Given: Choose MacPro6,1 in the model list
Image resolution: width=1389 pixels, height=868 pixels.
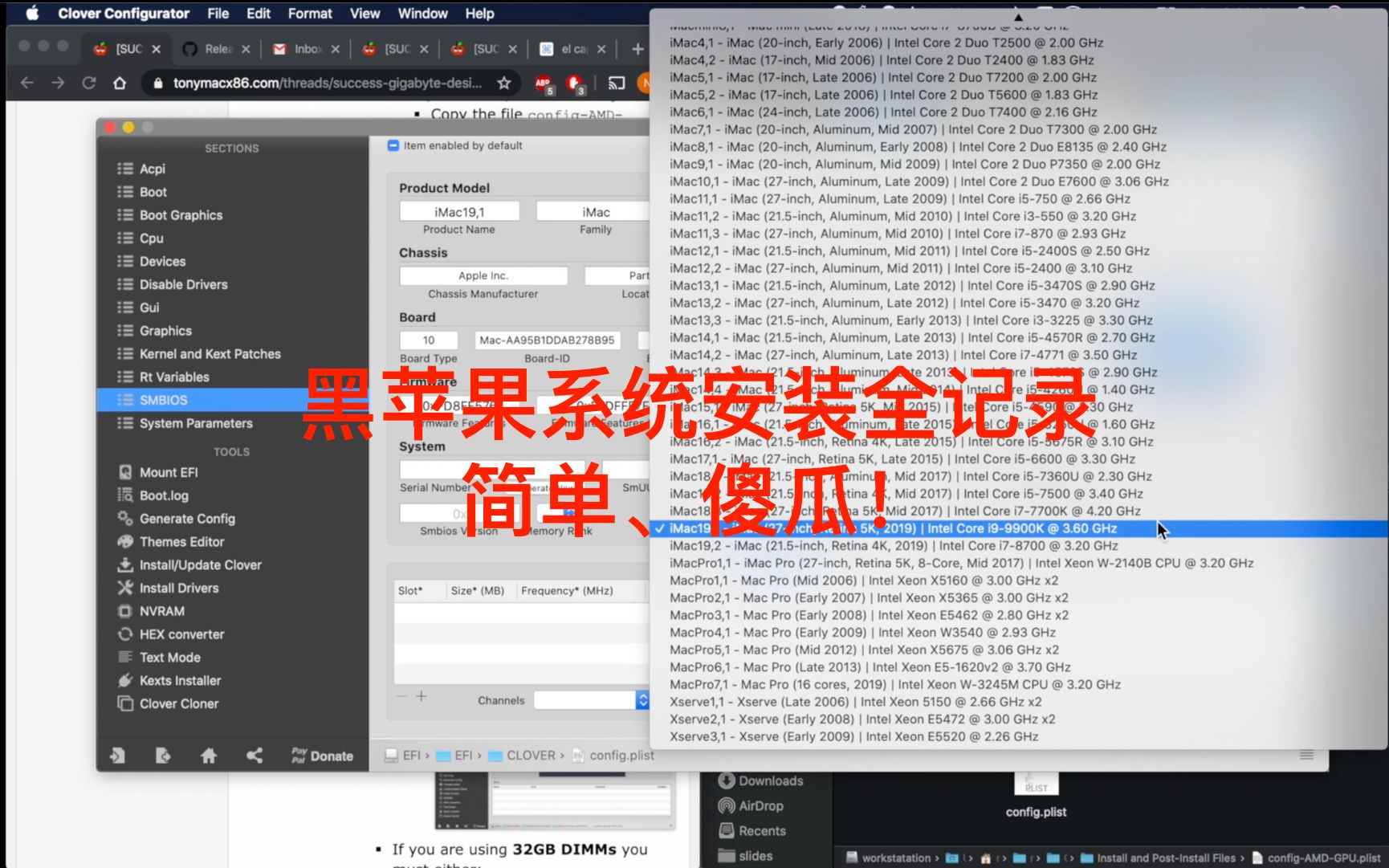Looking at the screenshot, I should [x=1020, y=667].
